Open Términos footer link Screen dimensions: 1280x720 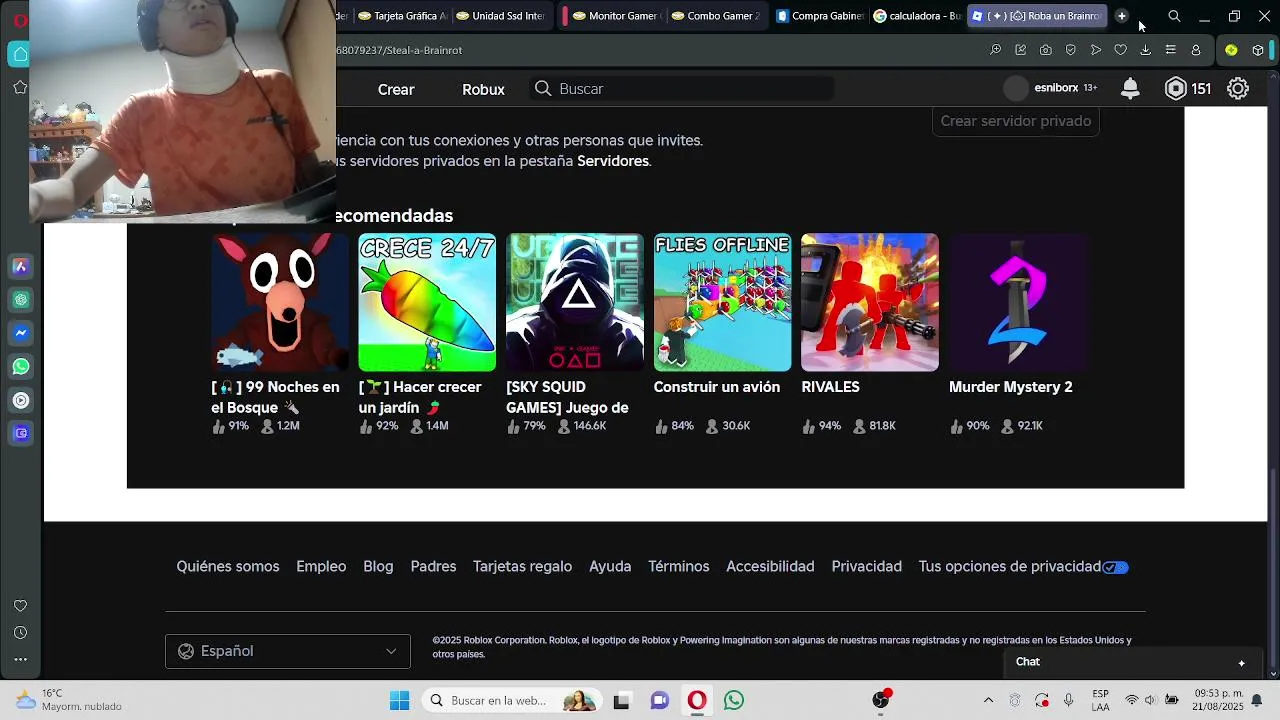pos(678,567)
